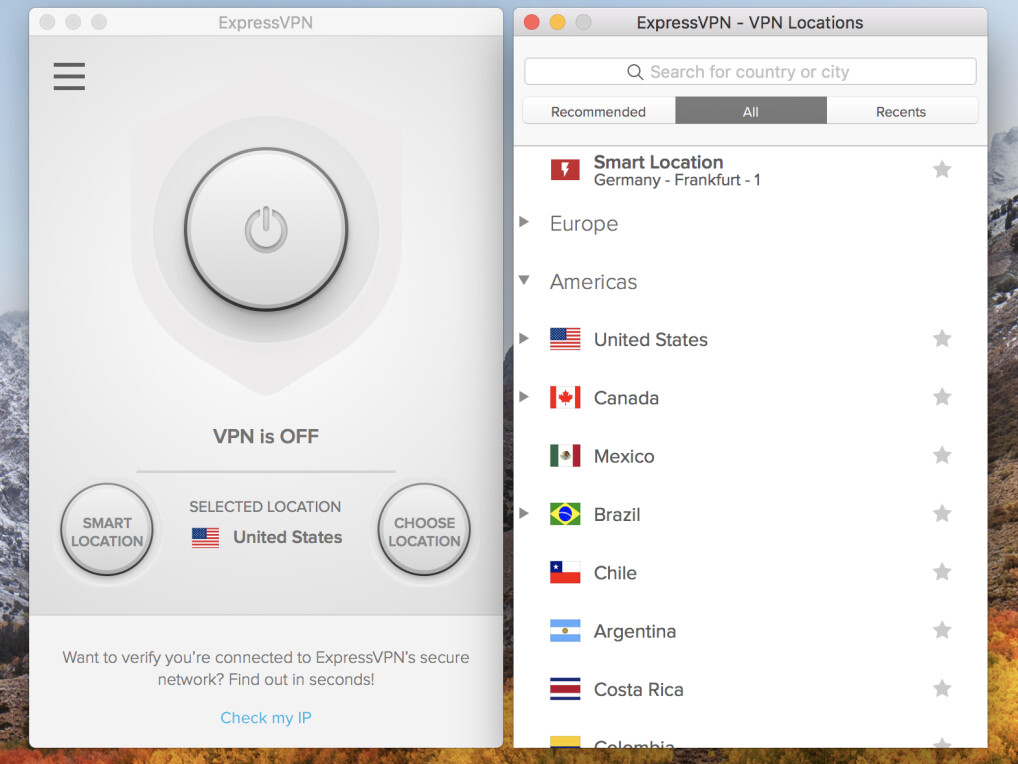
Task: Click the United States flag under Selected Location
Action: 205,537
